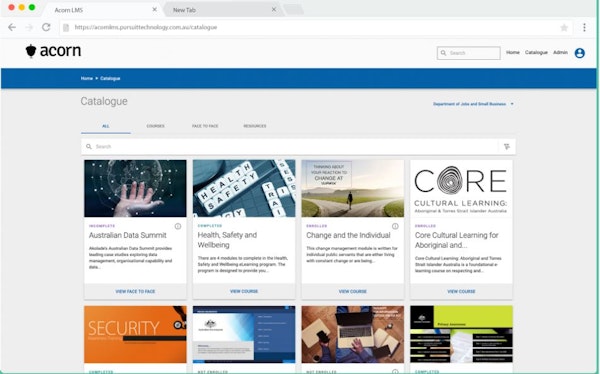Click the address bar URL field
This screenshot has width=600, height=374.
[316, 28]
